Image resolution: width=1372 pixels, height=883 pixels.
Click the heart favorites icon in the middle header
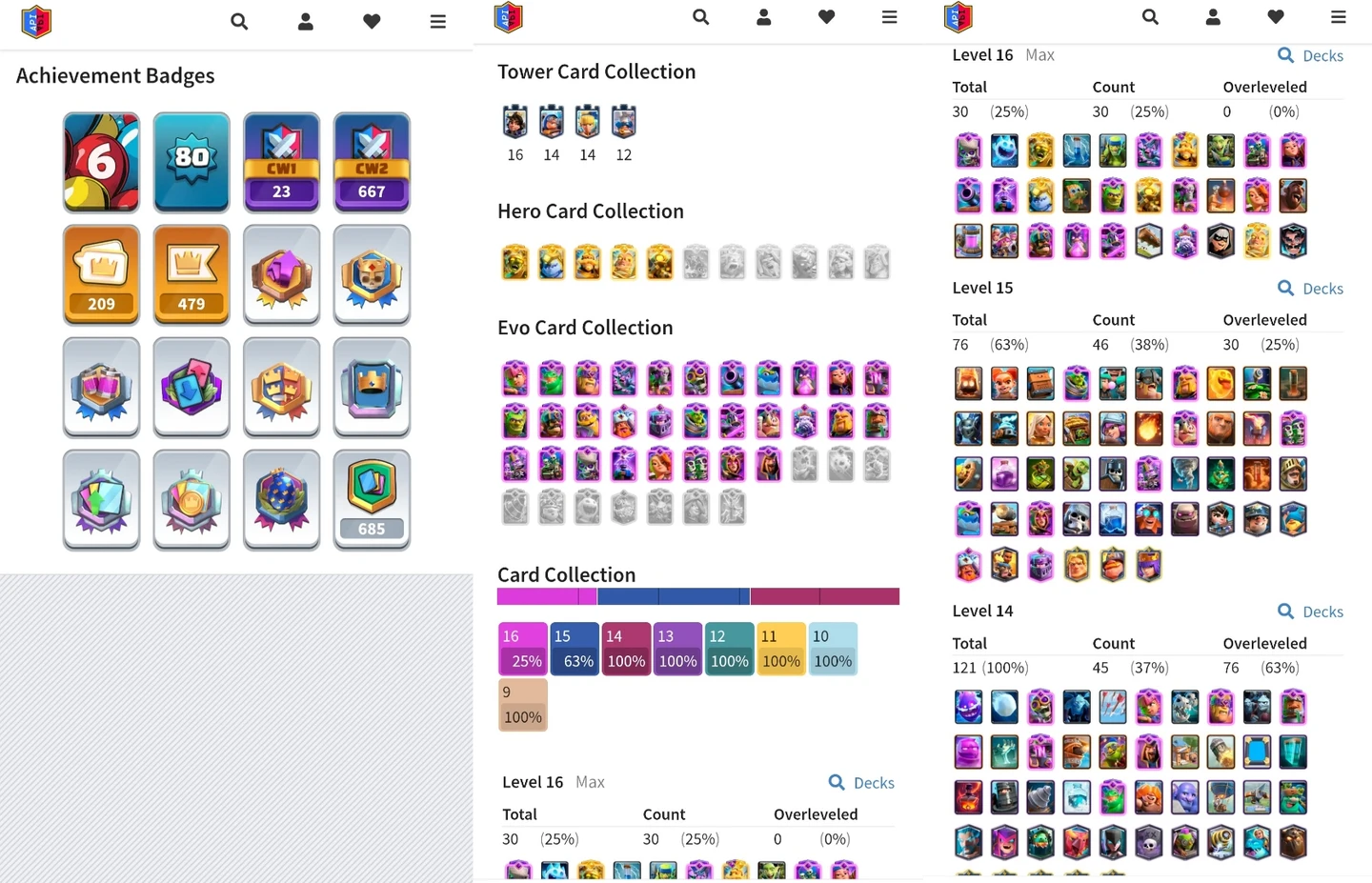coord(826,16)
